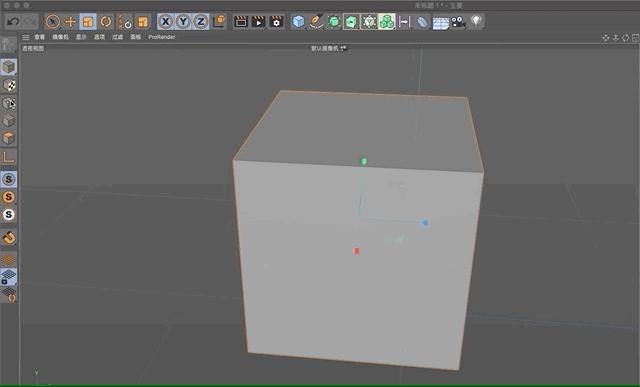
Task: Click the green Y axis handle
Action: click(x=363, y=161)
